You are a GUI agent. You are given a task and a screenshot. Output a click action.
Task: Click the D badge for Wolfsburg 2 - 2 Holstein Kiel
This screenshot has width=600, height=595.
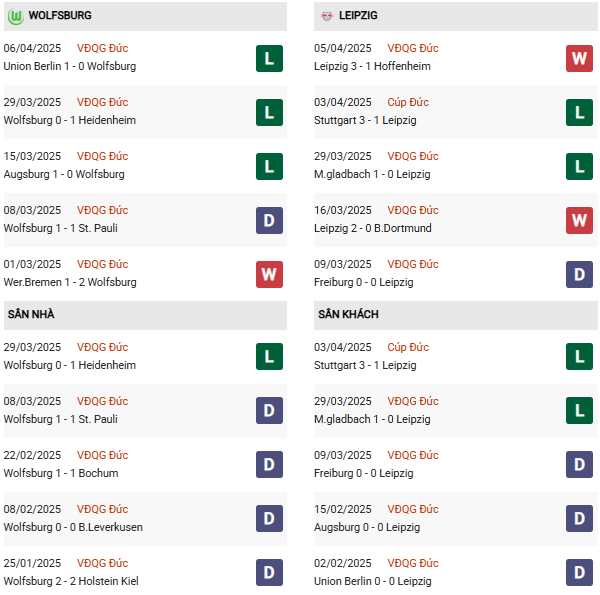click(269, 573)
